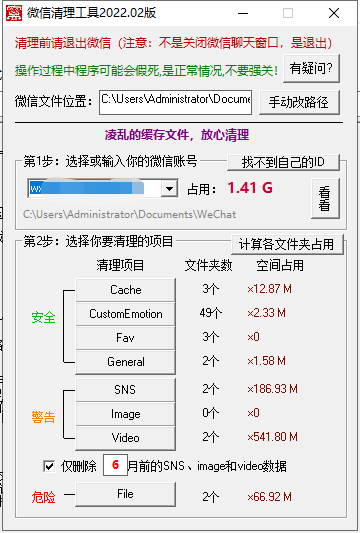Screen dimensions: 360x533
Task: Click the 有疑问? help button
Action: tap(311, 68)
